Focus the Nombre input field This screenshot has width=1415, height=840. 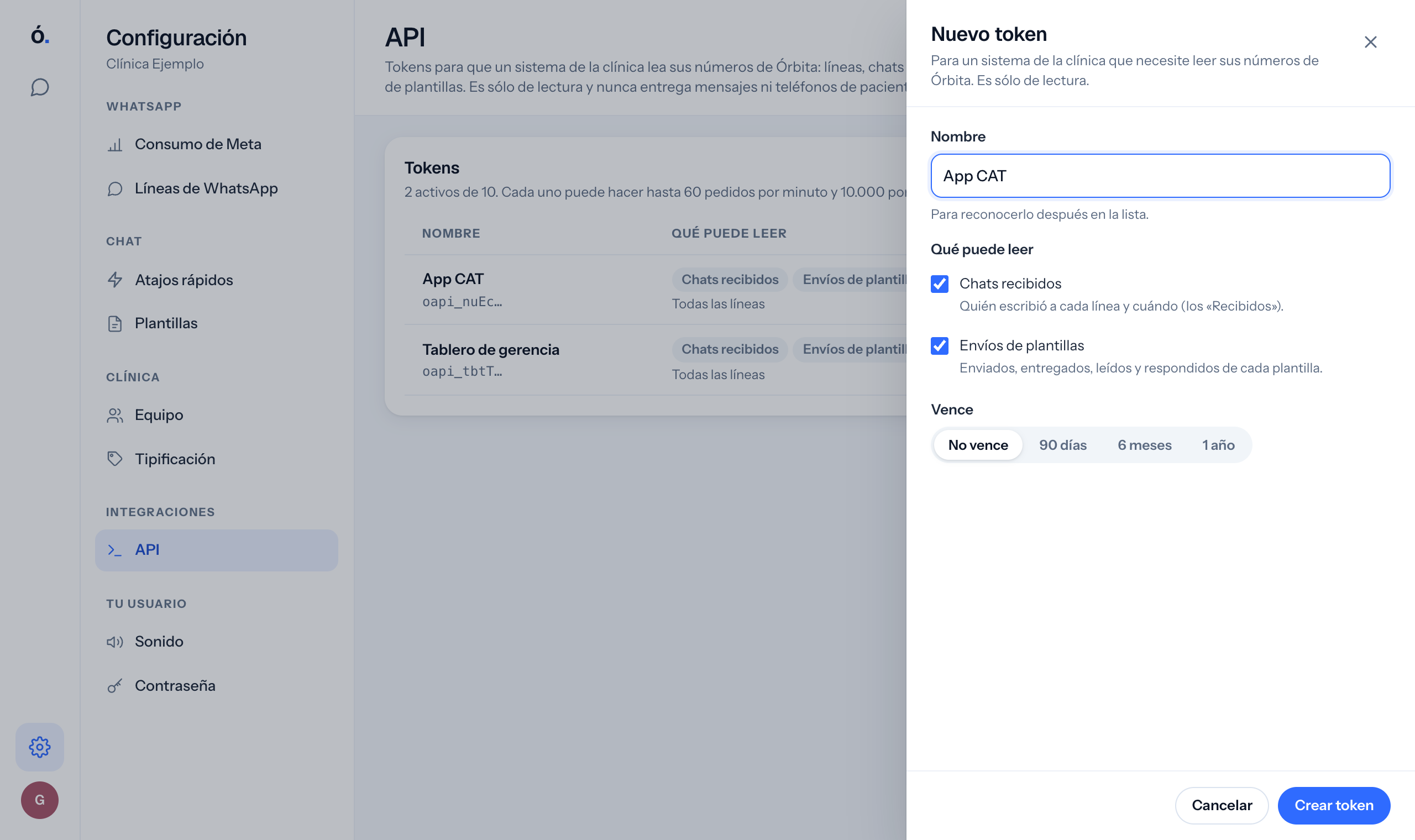tap(1160, 176)
